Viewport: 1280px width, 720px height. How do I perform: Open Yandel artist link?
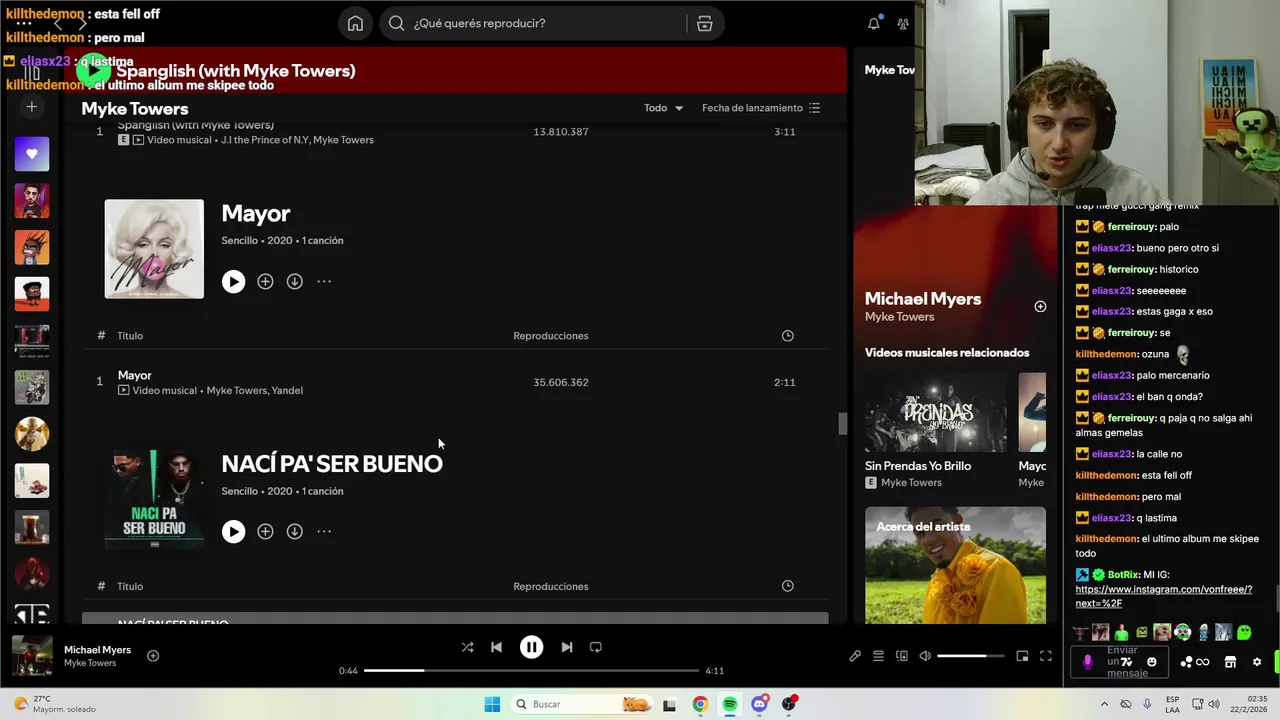[x=287, y=391]
